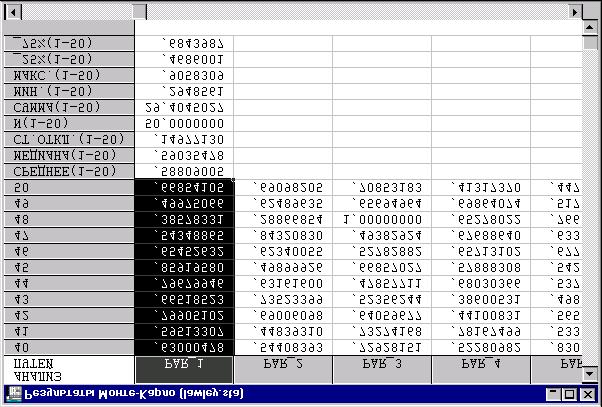602x407 pixels.
Task: Click the PAR_2 cell in row 50
Action: pyautogui.click(x=283, y=187)
